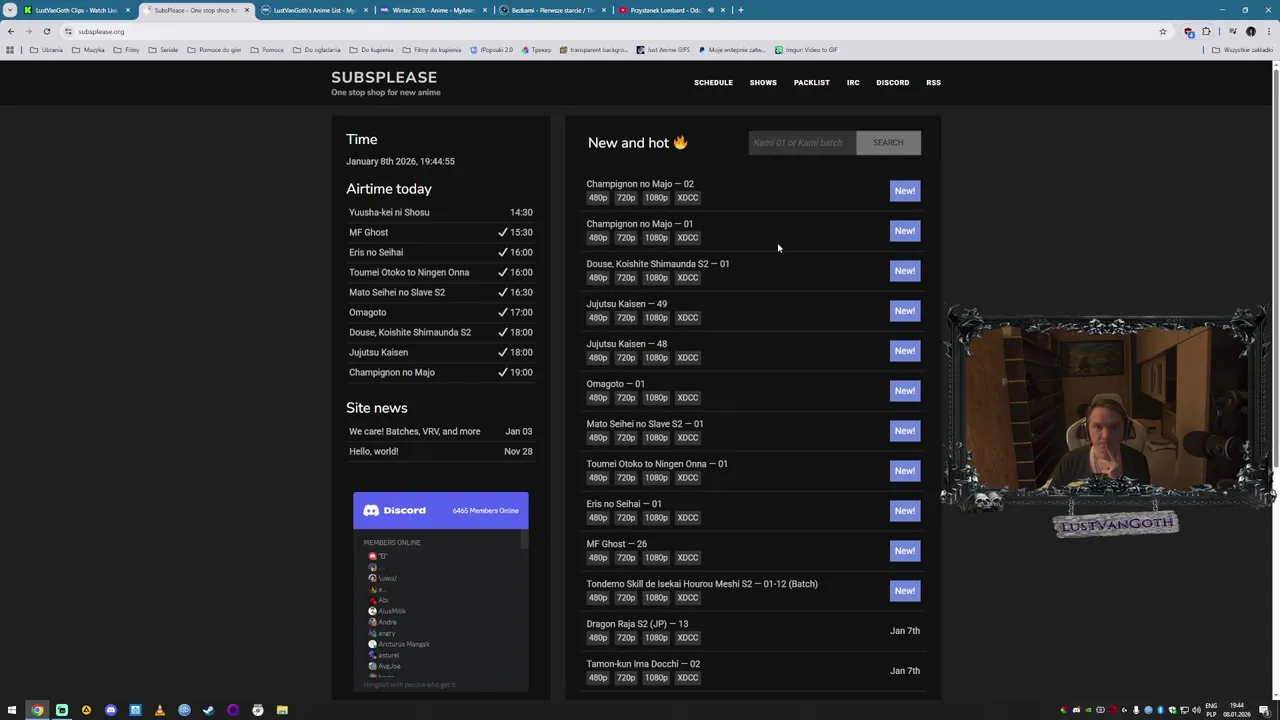Open the Windows Start menu
Image resolution: width=1280 pixels, height=720 pixels.
tap(12, 710)
